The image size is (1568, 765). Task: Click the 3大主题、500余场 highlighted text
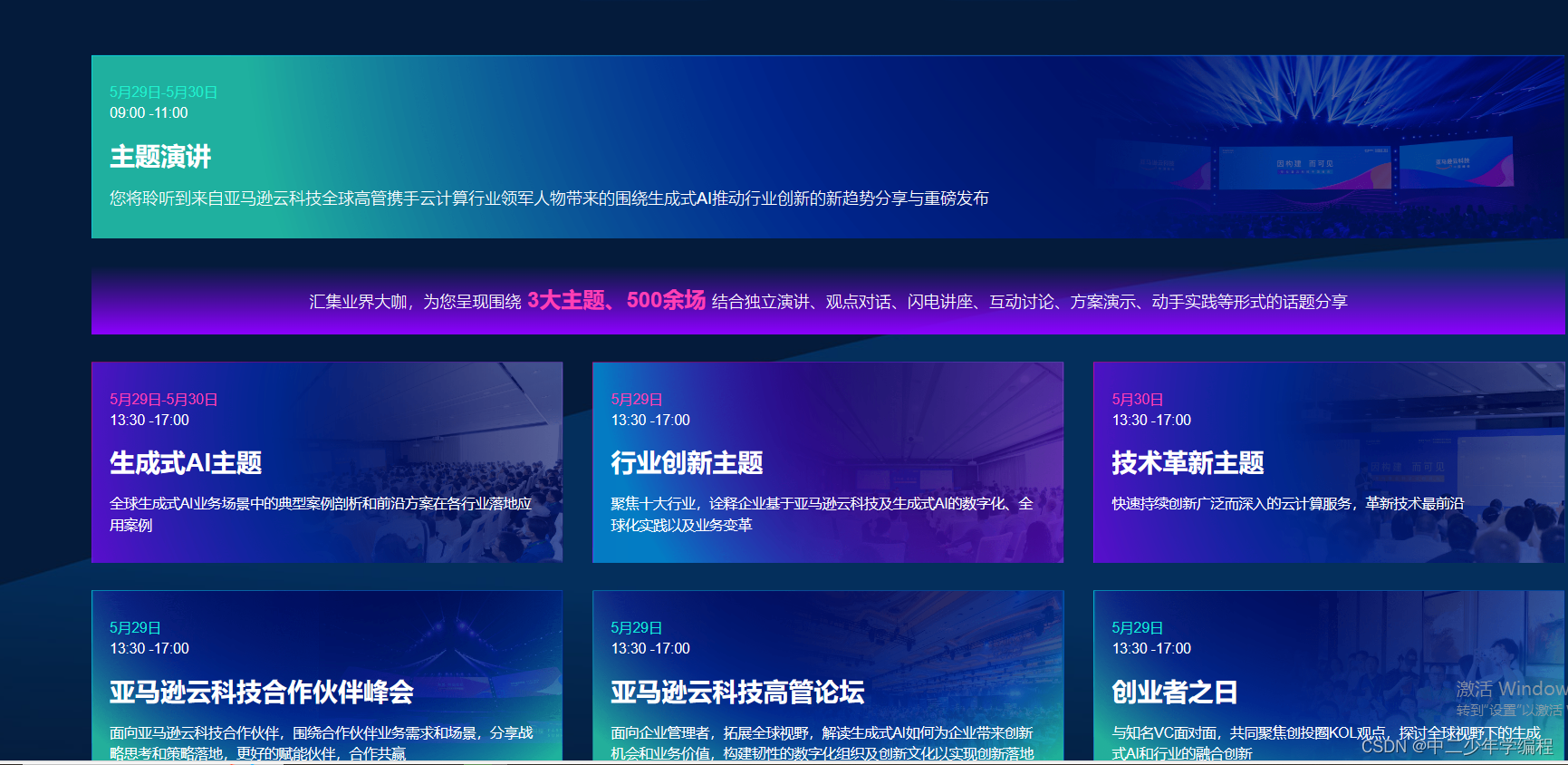pyautogui.click(x=616, y=300)
